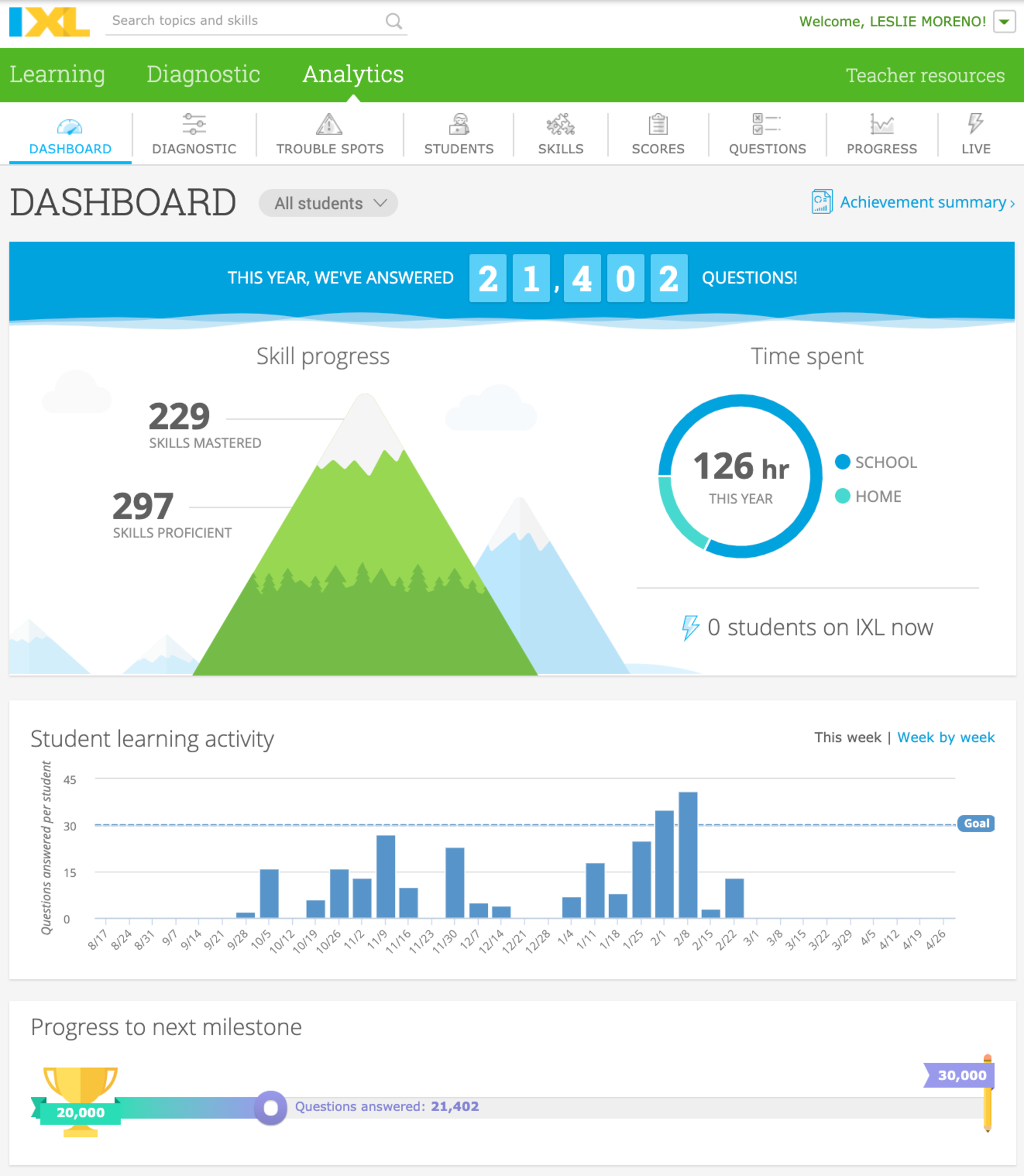Click the IXL logo

coord(49,22)
